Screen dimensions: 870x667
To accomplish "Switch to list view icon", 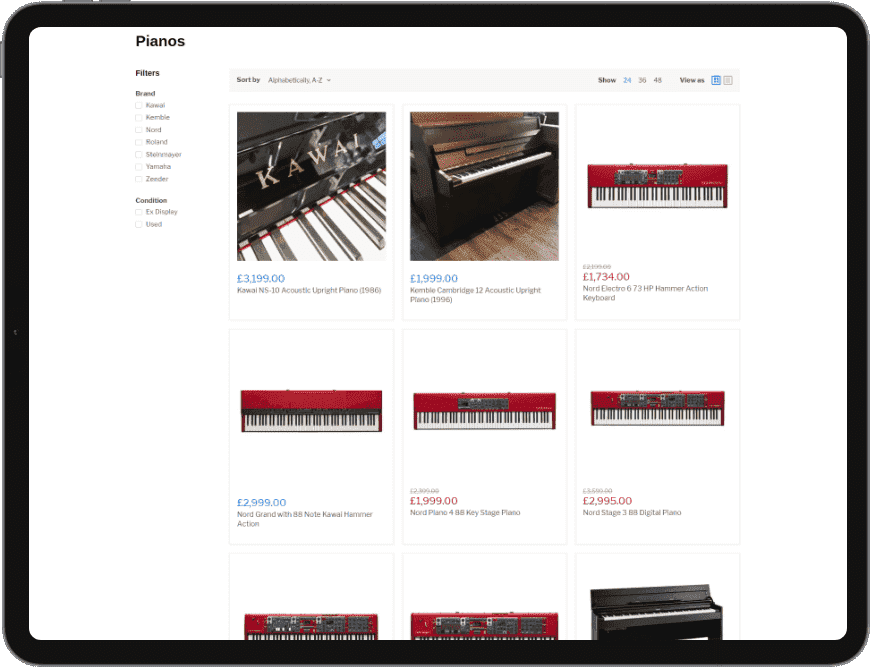I will point(728,80).
